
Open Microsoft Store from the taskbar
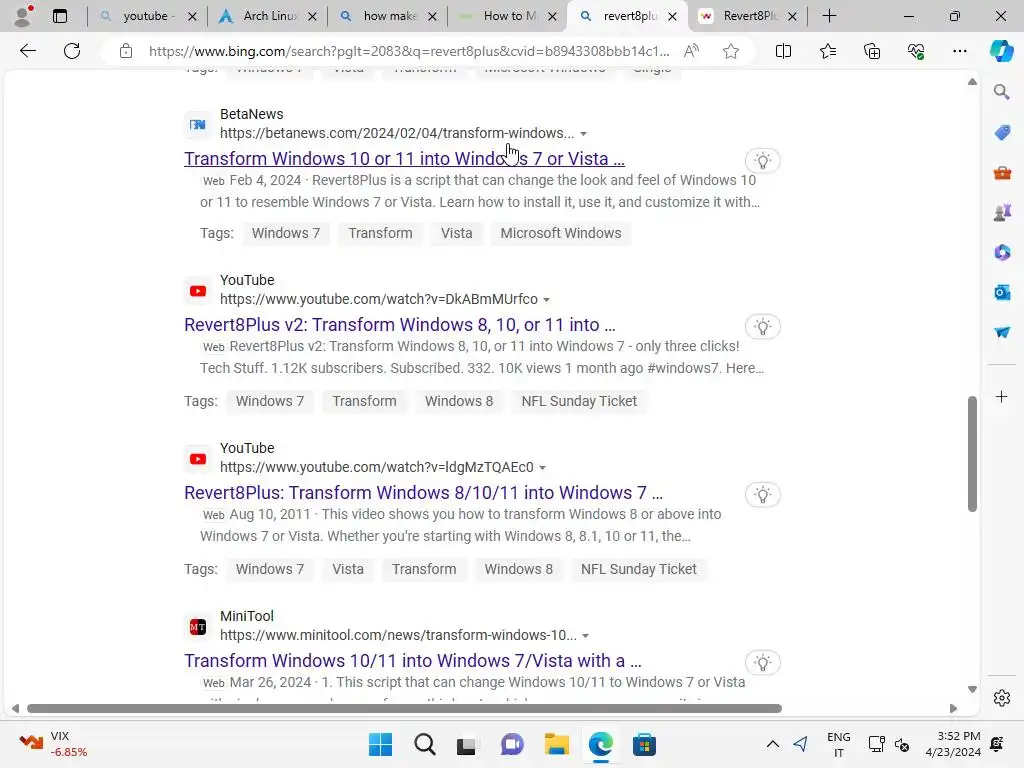644,744
